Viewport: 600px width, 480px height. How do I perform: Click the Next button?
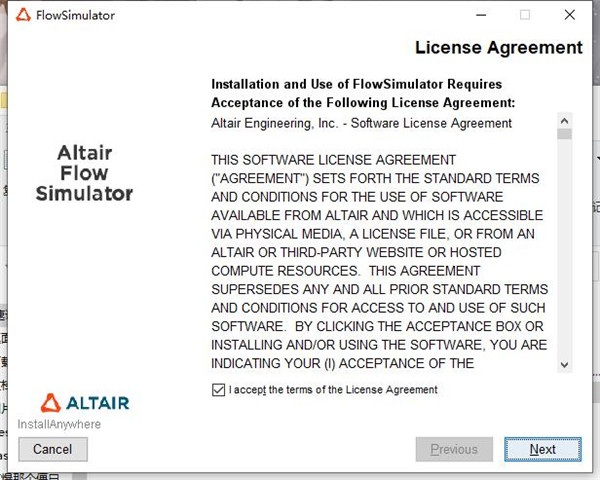pos(543,449)
